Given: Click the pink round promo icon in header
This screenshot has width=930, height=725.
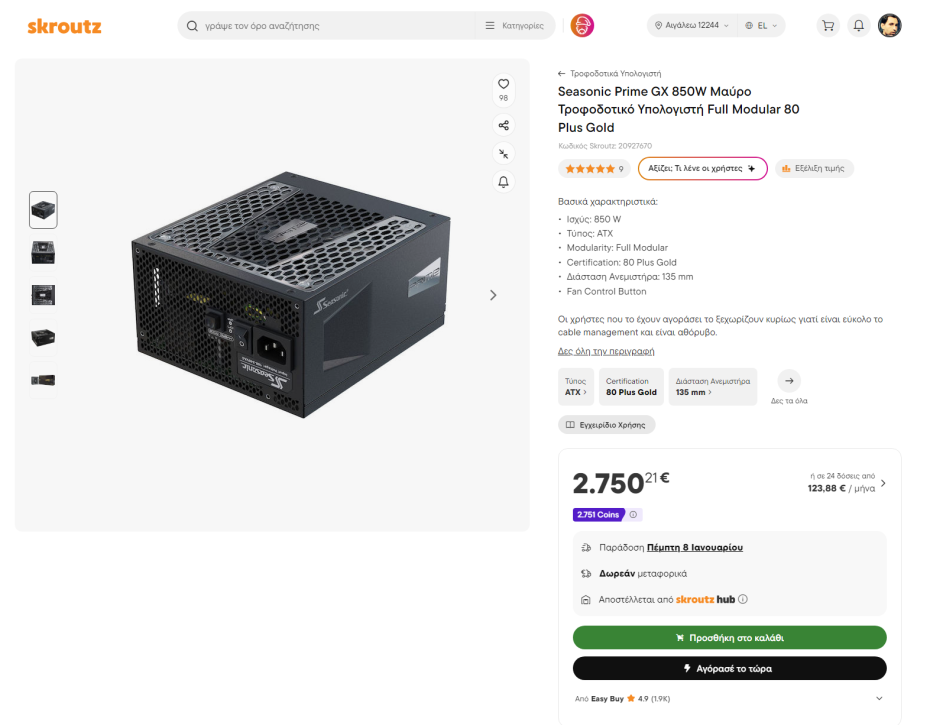Looking at the screenshot, I should [x=582, y=26].
